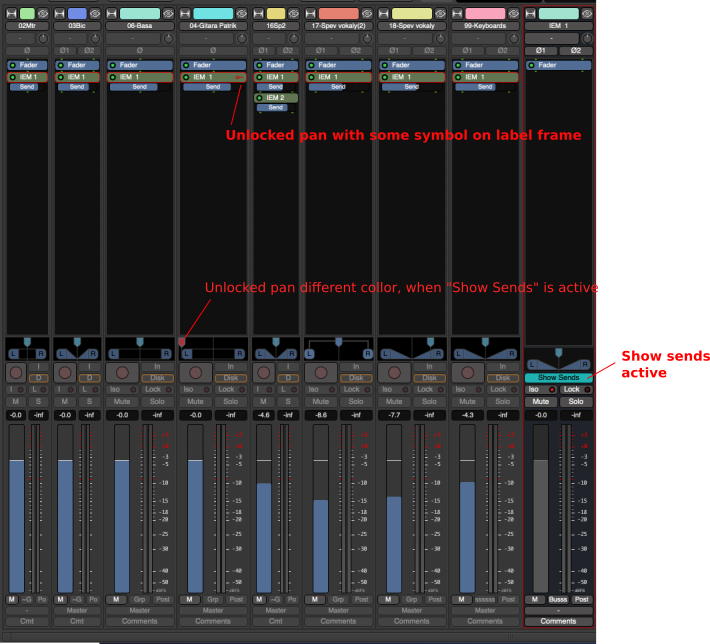Hide the 02Mtr strip via eye icon
Screen dimensions: 710x644
pyautogui.click(x=42, y=14)
